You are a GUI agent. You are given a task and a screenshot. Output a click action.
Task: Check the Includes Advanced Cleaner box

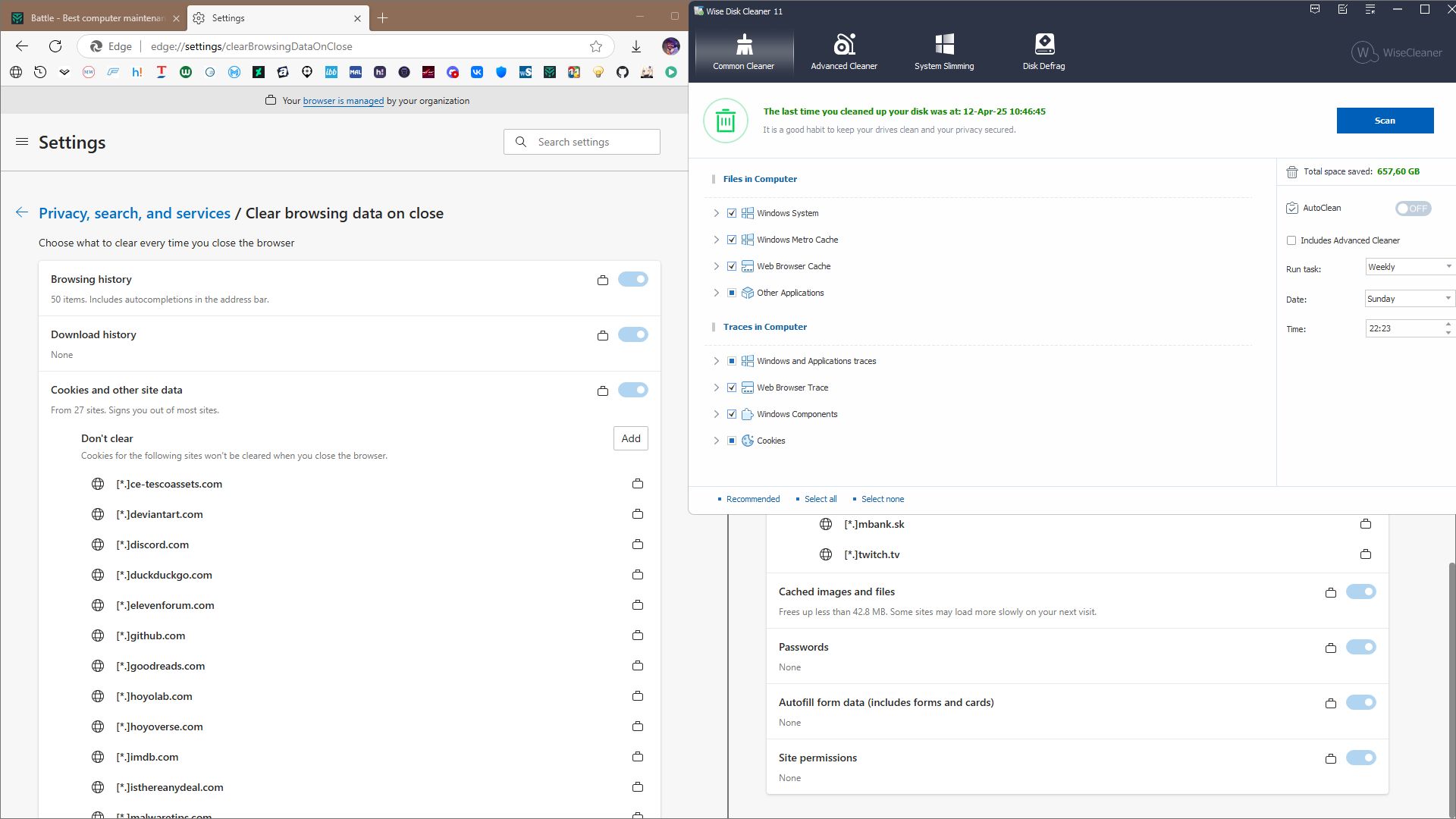[x=1291, y=240]
